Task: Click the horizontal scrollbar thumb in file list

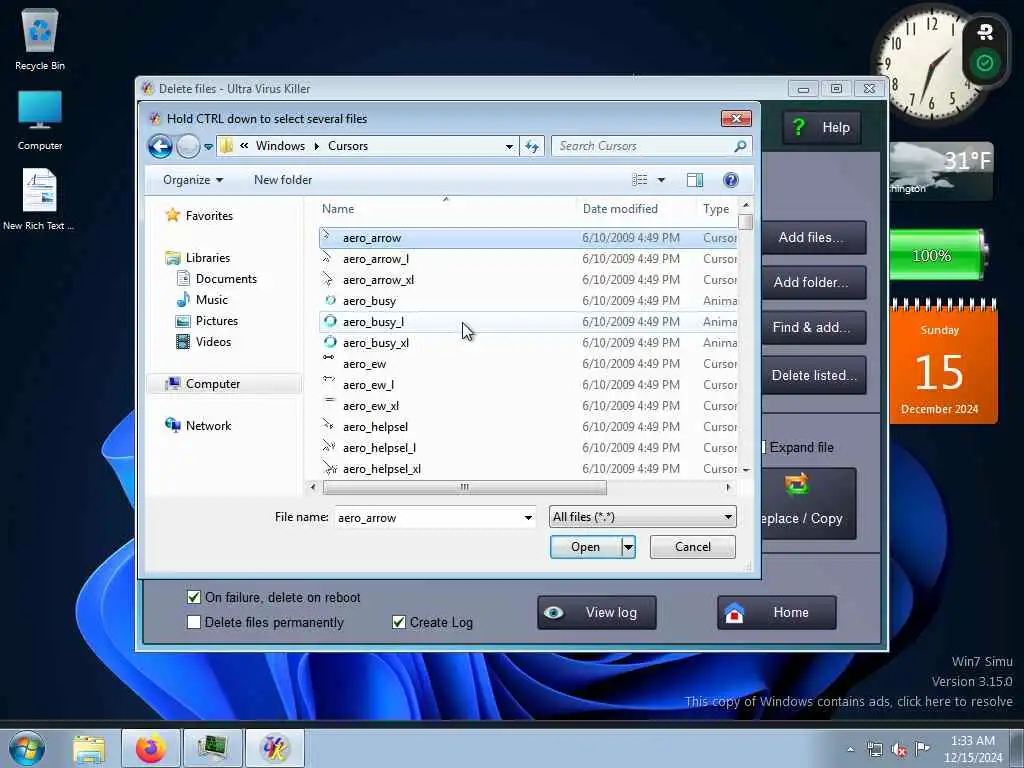Action: [464, 487]
